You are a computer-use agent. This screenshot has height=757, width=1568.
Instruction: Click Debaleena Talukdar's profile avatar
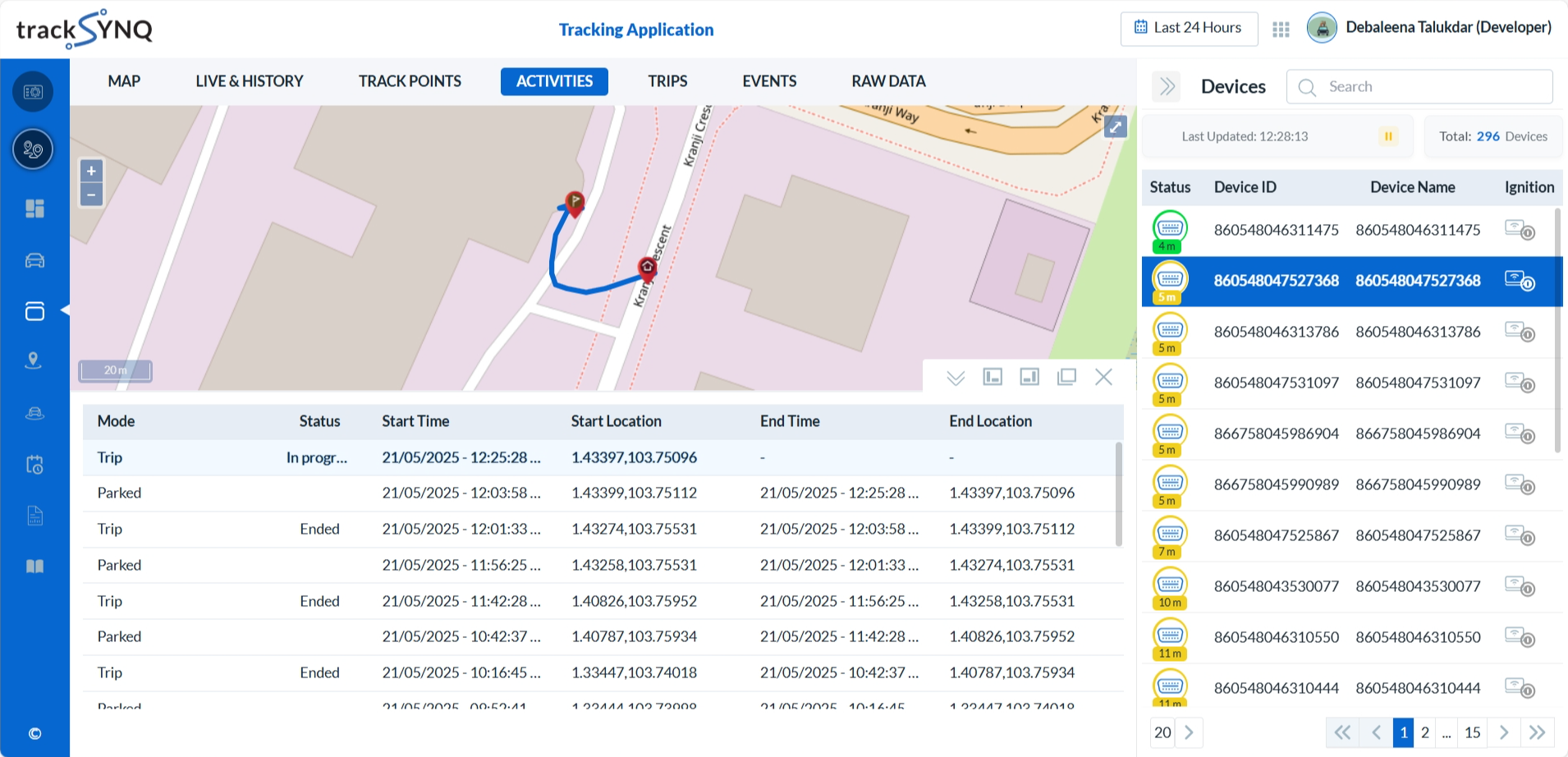pyautogui.click(x=1322, y=27)
